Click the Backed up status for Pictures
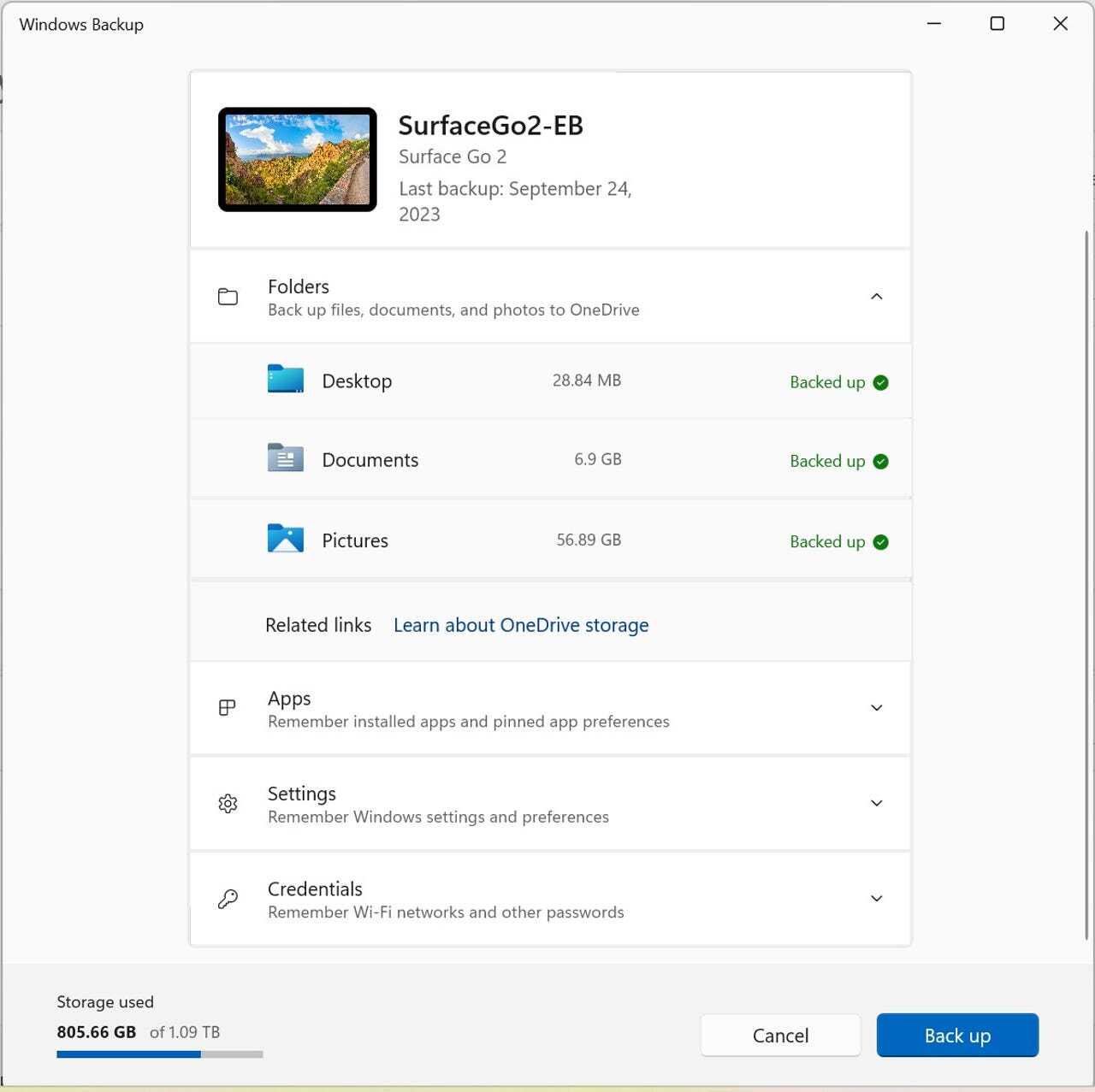Viewport: 1095px width, 1092px height. point(827,542)
